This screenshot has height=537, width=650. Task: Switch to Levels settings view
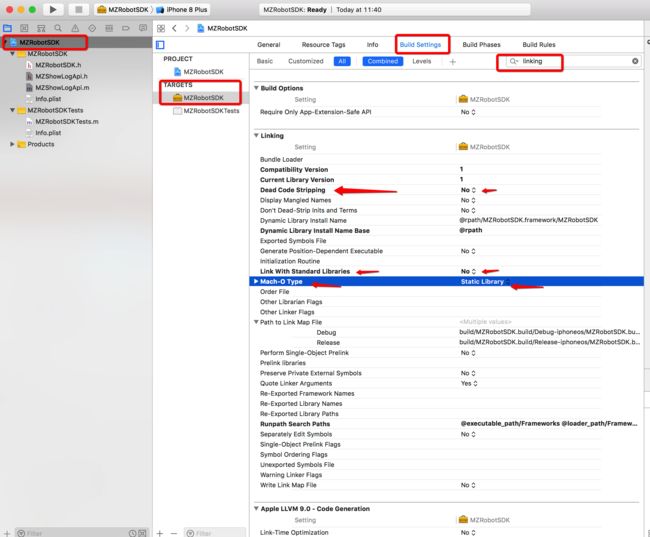pos(422,61)
